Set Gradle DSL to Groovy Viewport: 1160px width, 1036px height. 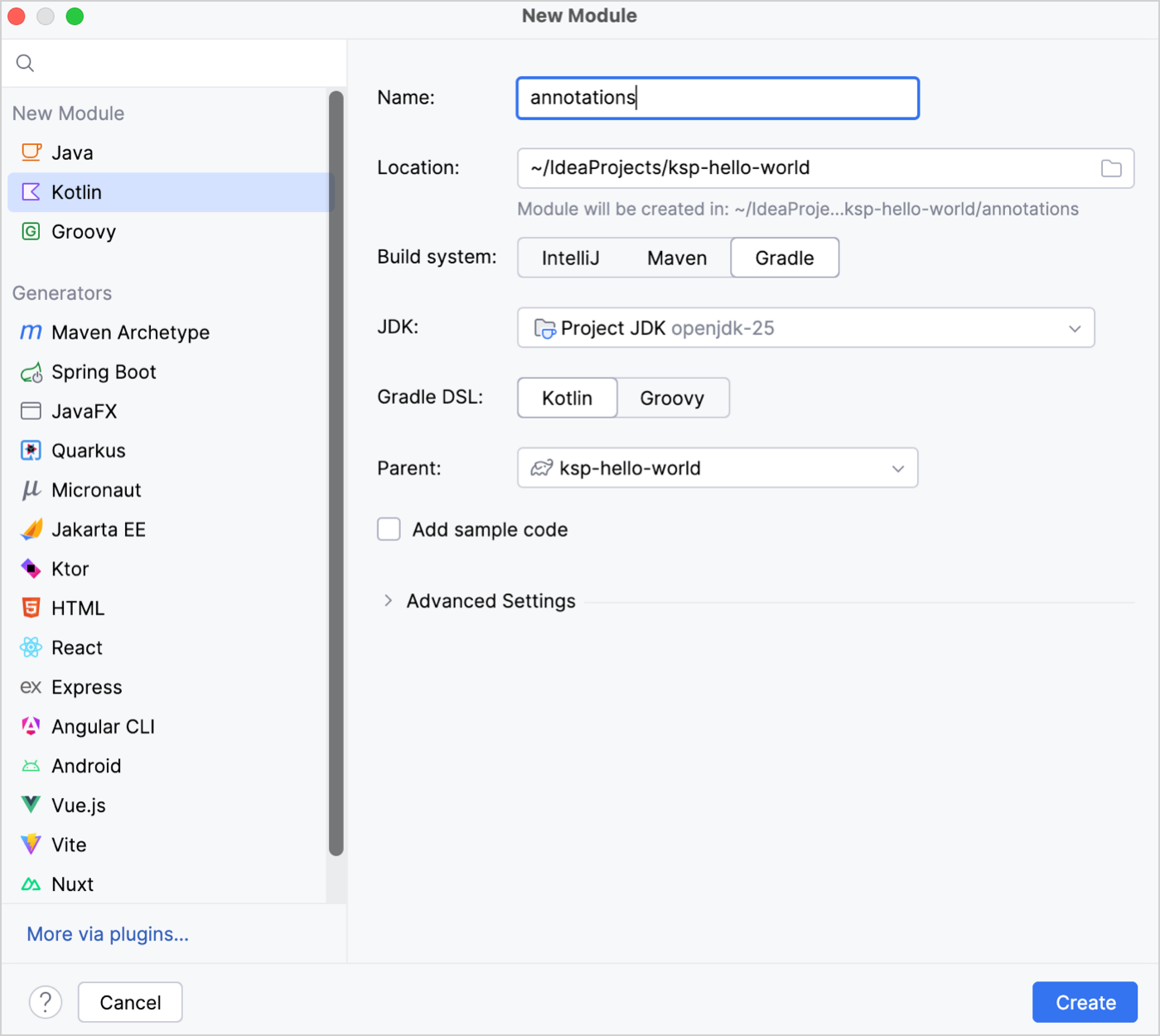[x=672, y=397]
